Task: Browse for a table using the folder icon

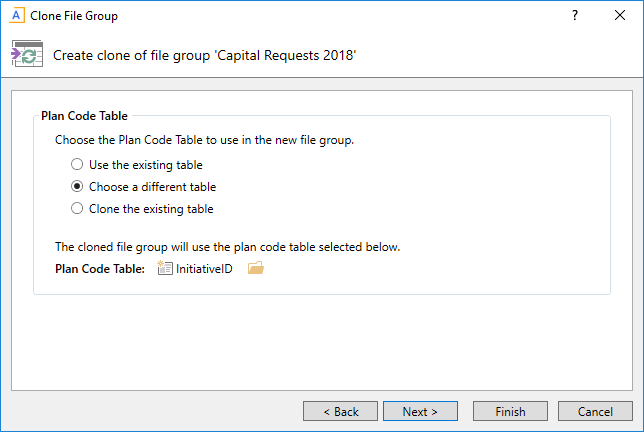Action: pos(255,268)
